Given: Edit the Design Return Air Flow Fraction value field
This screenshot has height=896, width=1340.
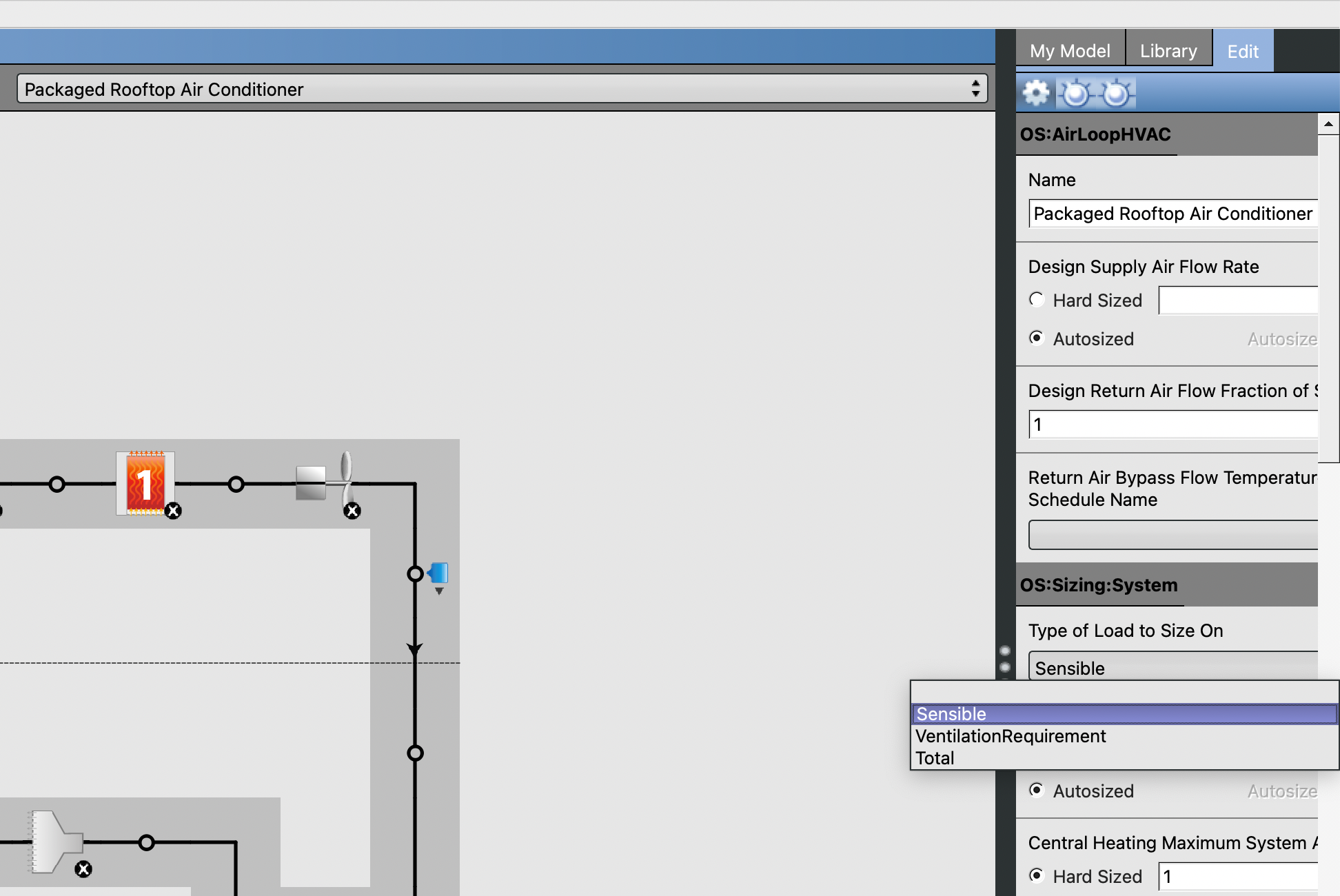Looking at the screenshot, I should pyautogui.click(x=1172, y=425).
